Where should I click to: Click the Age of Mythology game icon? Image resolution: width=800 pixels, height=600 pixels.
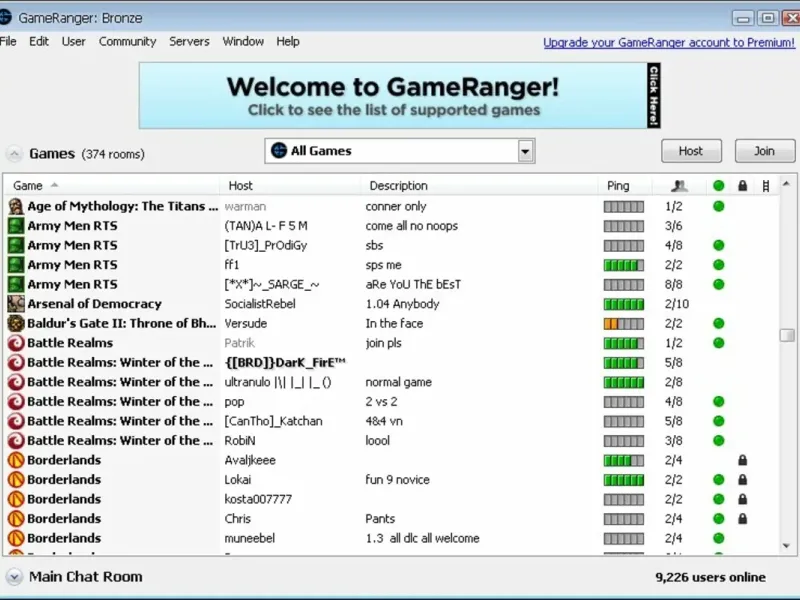(x=16, y=206)
